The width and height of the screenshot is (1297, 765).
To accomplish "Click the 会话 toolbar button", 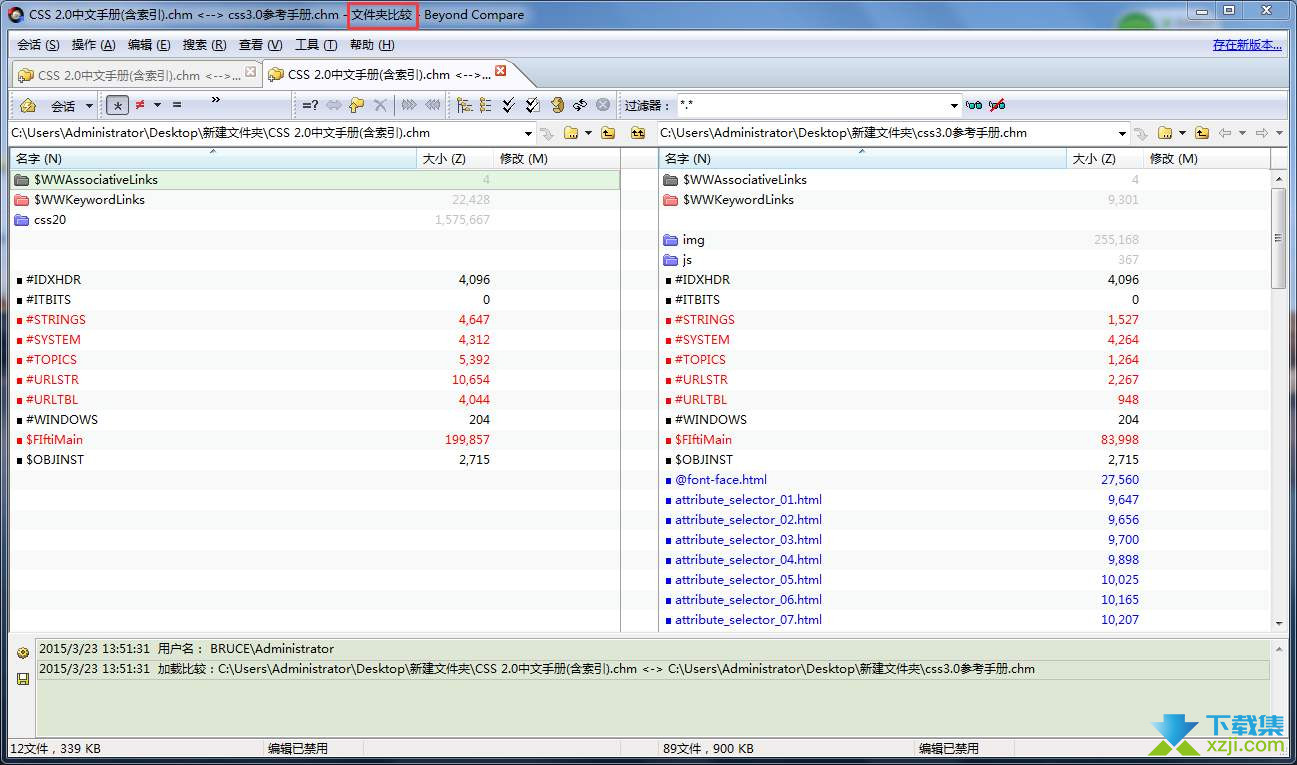I will coord(62,105).
